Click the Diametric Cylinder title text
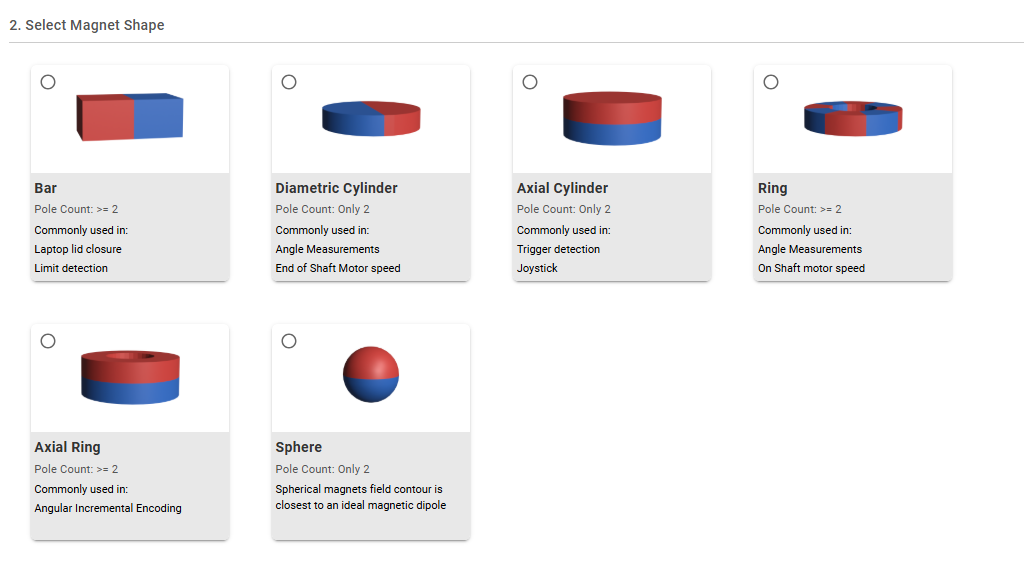The image size is (1024, 562). pyautogui.click(x=336, y=188)
